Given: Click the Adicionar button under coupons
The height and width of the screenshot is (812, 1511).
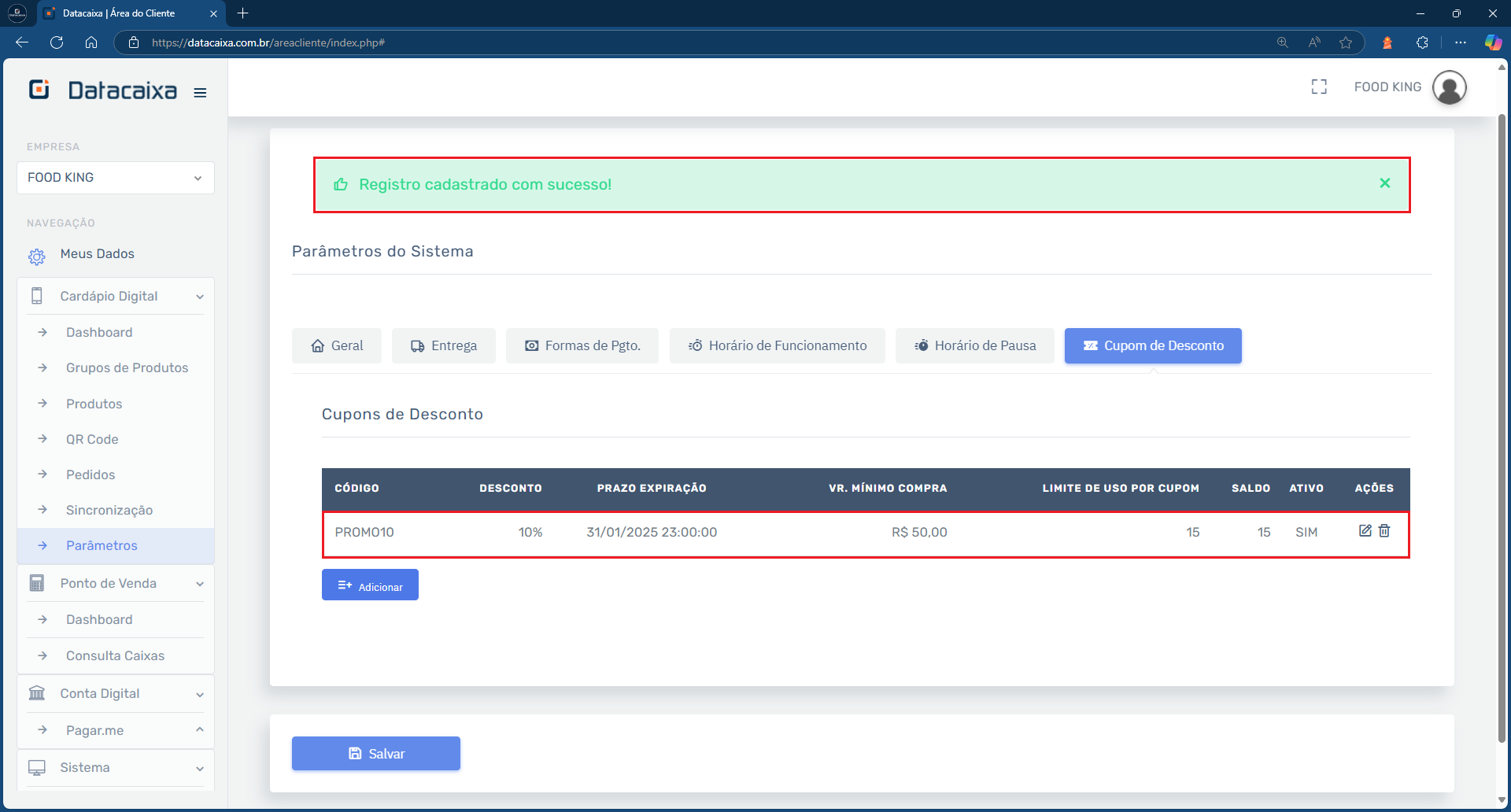Looking at the screenshot, I should [370, 585].
